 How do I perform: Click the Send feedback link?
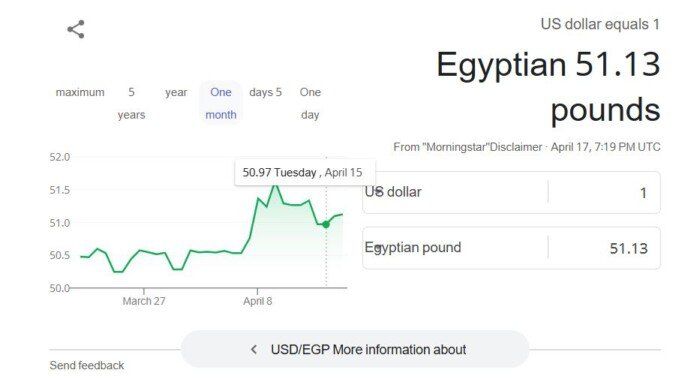click(x=87, y=365)
